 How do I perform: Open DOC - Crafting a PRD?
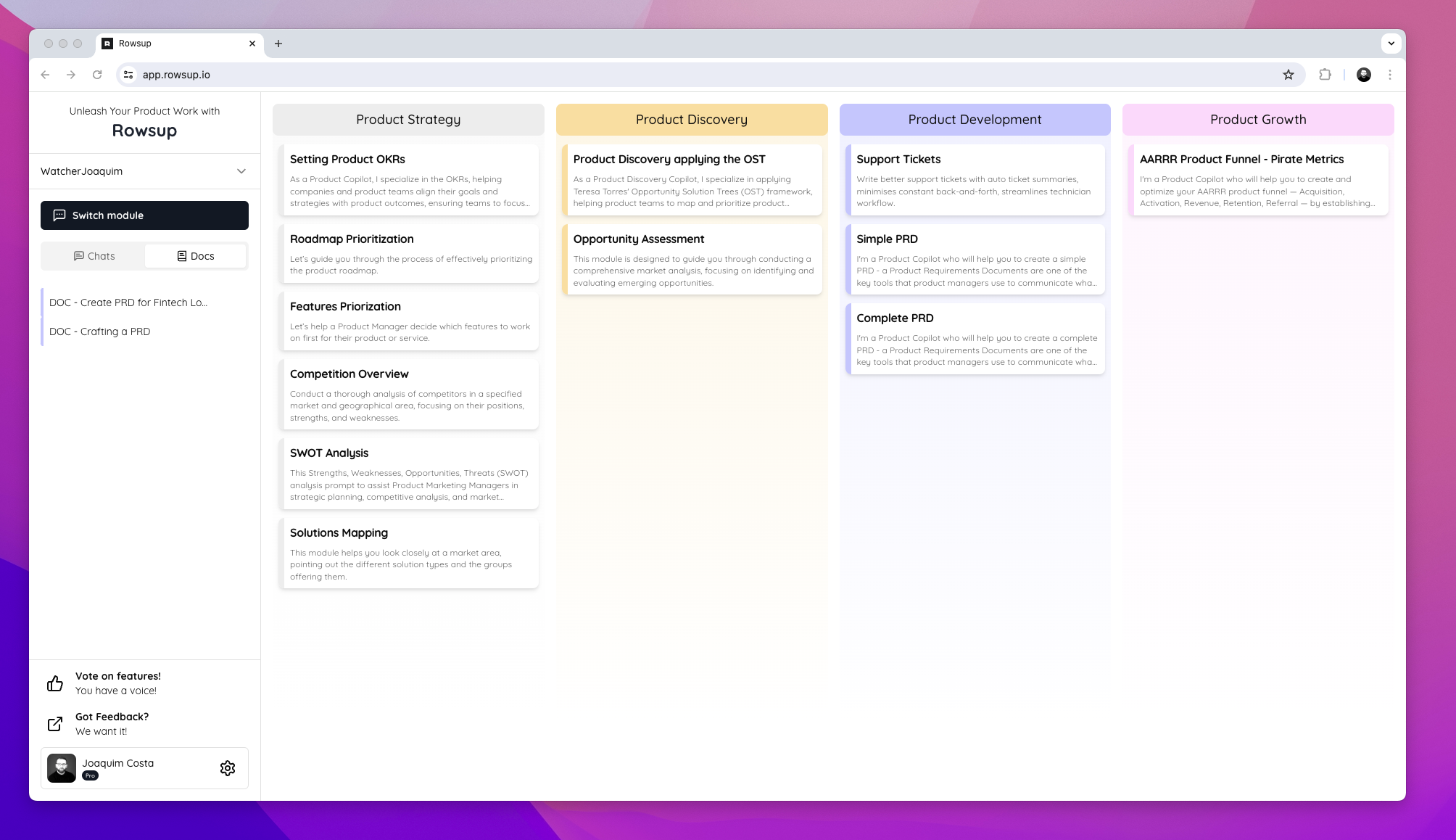100,332
